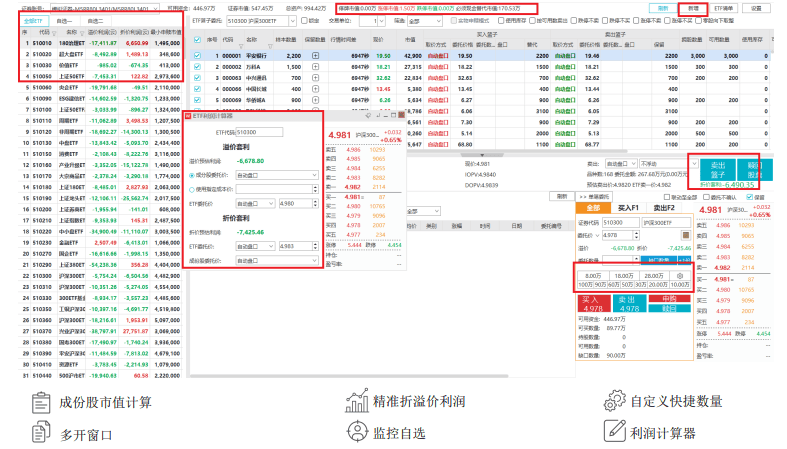The width and height of the screenshot is (787, 449).
Task: Select 成份股委托价 radio button in calculator
Action: coord(192,176)
